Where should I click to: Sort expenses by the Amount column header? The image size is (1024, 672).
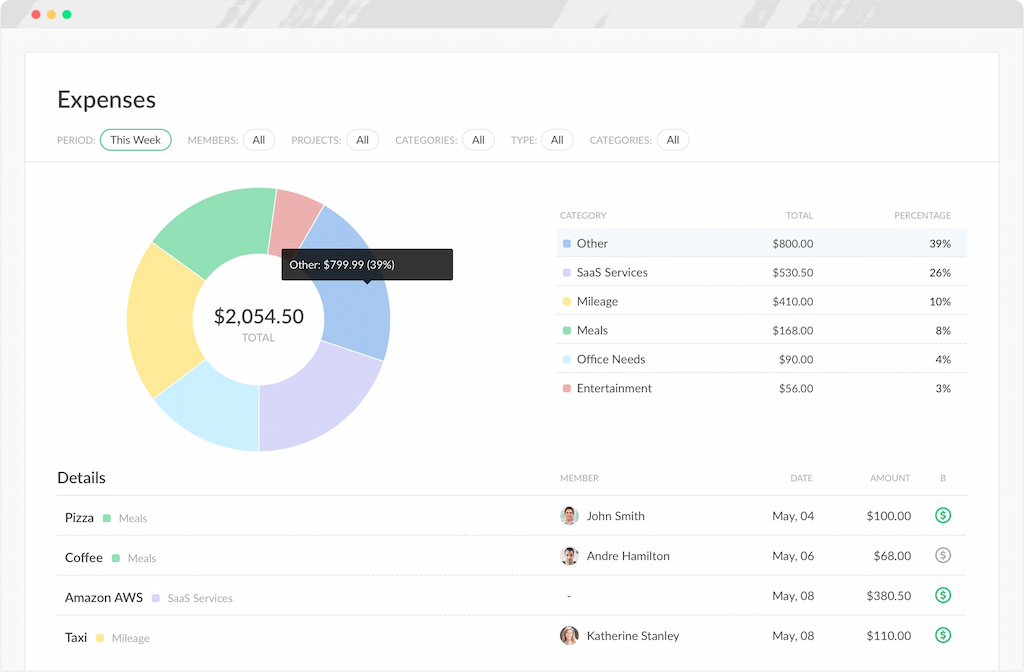point(889,478)
